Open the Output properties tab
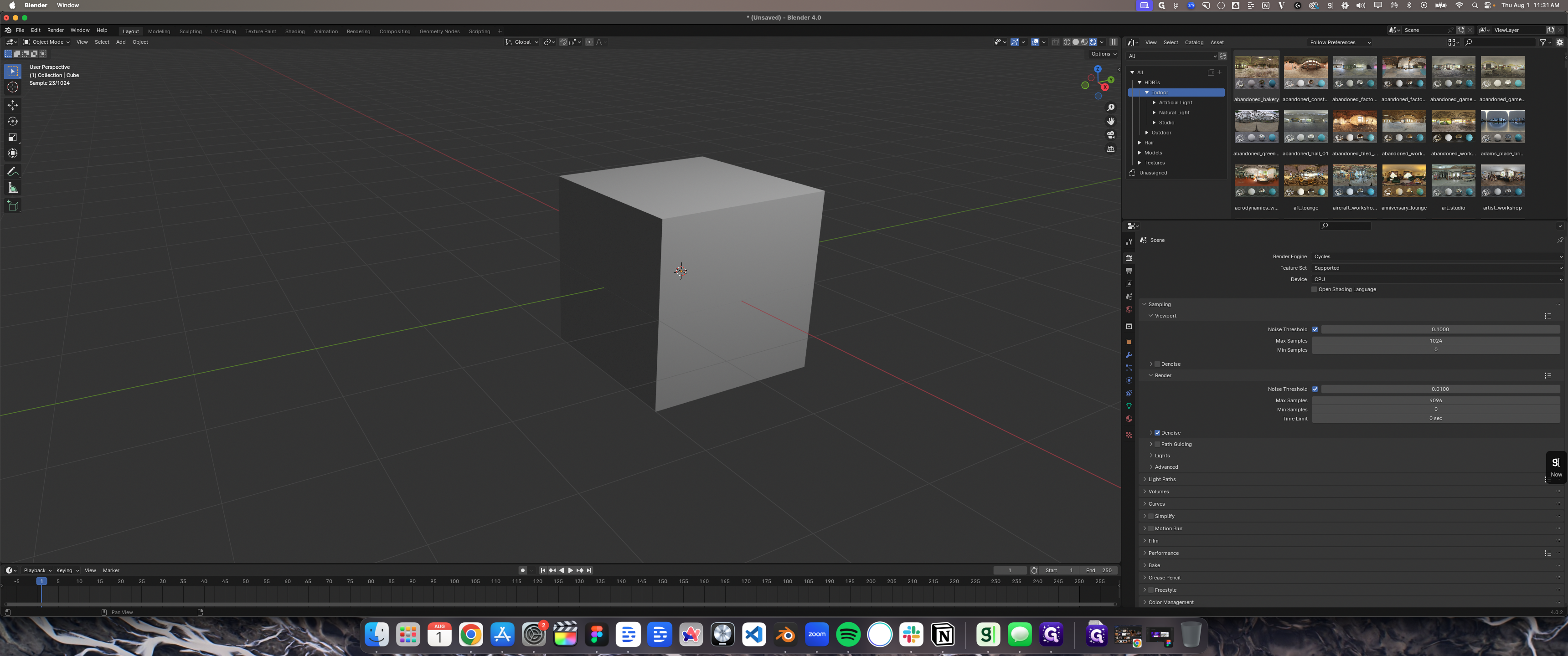Image resolution: width=1568 pixels, height=656 pixels. tap(1129, 271)
